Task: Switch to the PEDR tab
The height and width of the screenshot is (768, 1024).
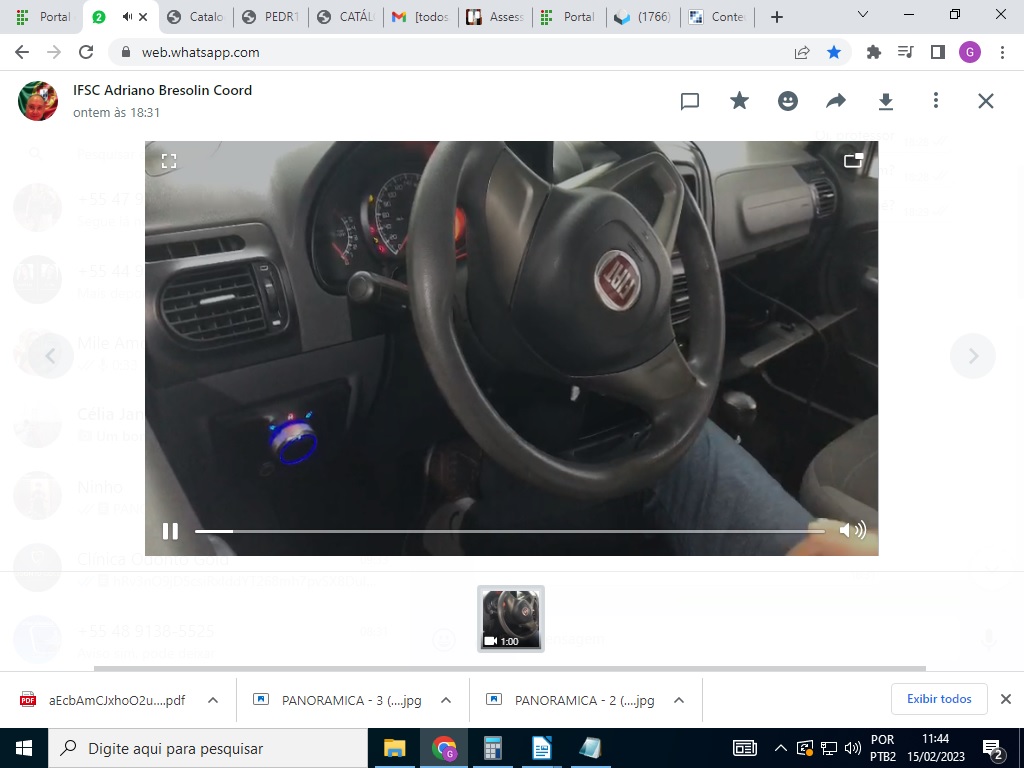Action: 271,17
